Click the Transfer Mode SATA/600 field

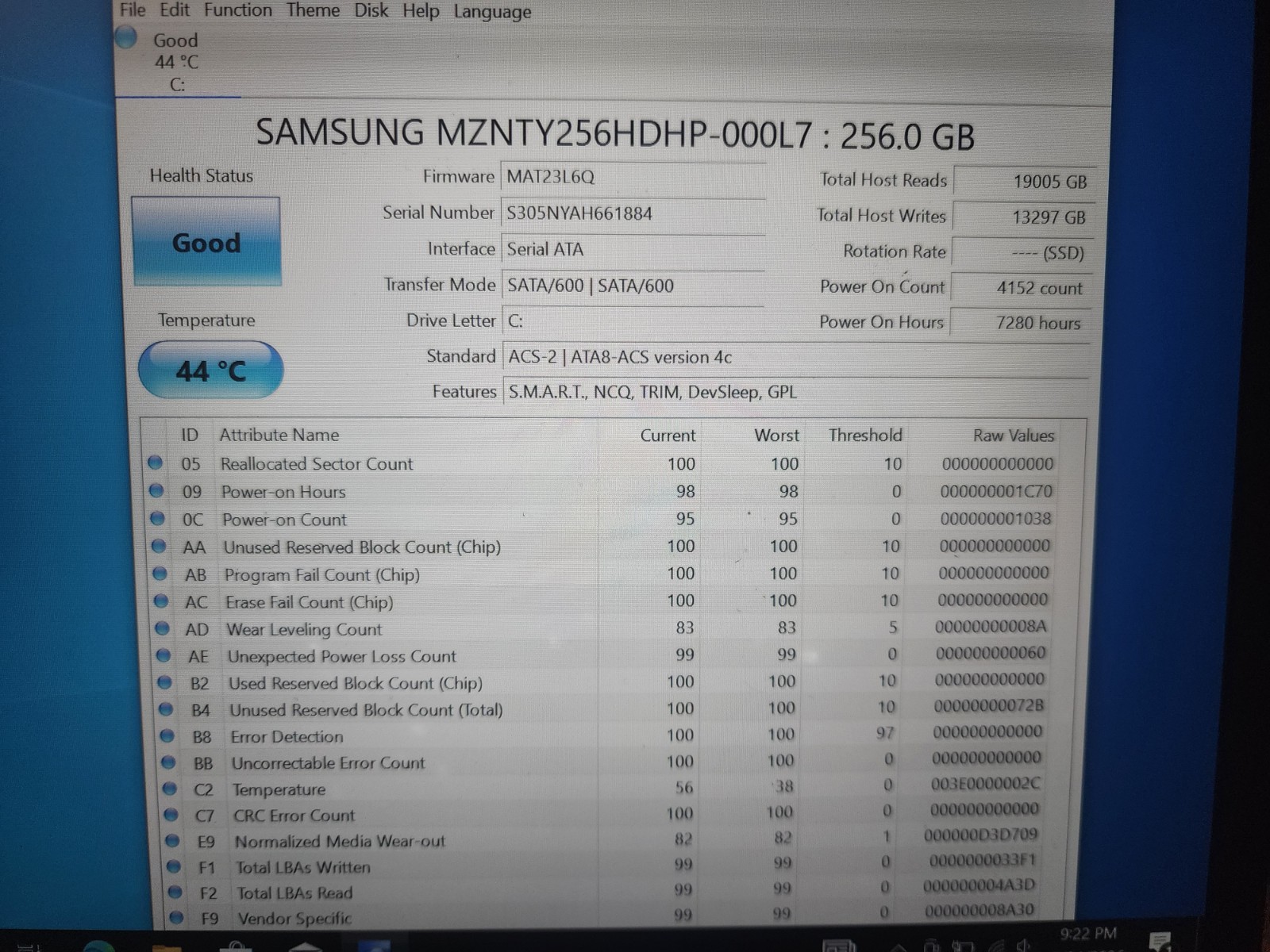[633, 286]
